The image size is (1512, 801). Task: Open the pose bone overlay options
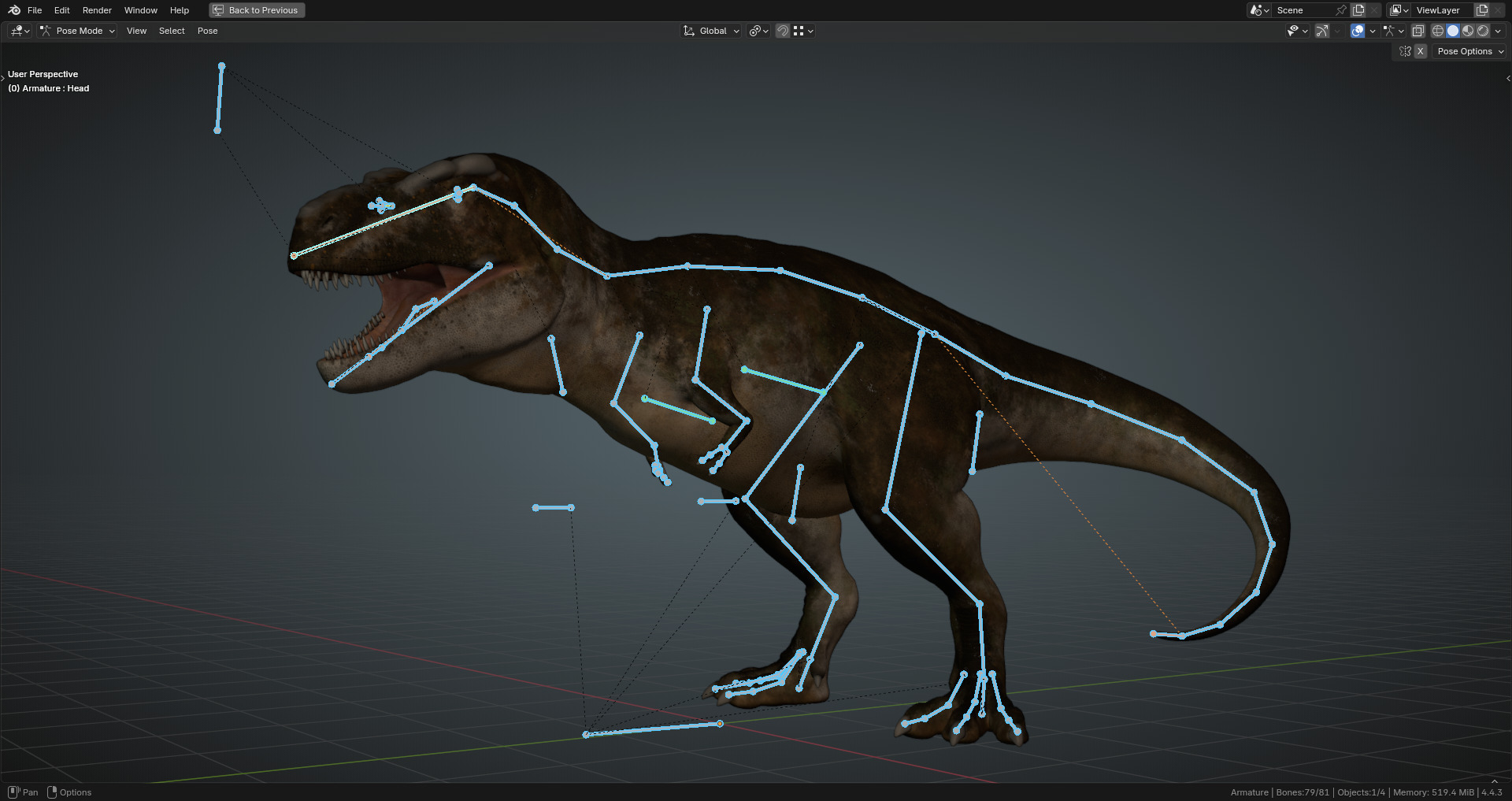(1393, 31)
